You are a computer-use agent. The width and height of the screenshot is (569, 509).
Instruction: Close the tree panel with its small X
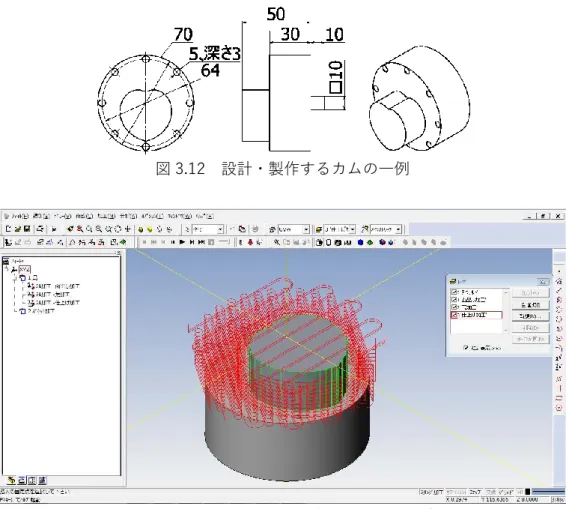pyautogui.click(x=118, y=252)
